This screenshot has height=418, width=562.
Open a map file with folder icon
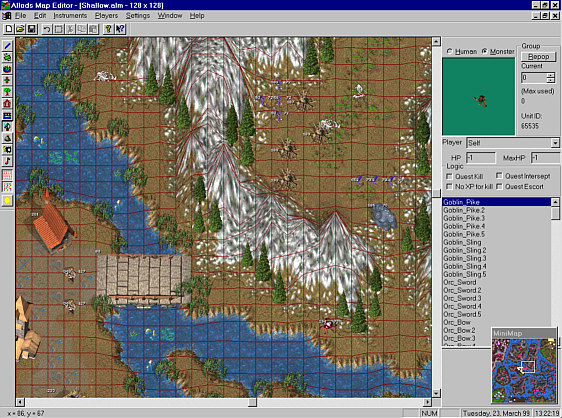[x=20, y=29]
